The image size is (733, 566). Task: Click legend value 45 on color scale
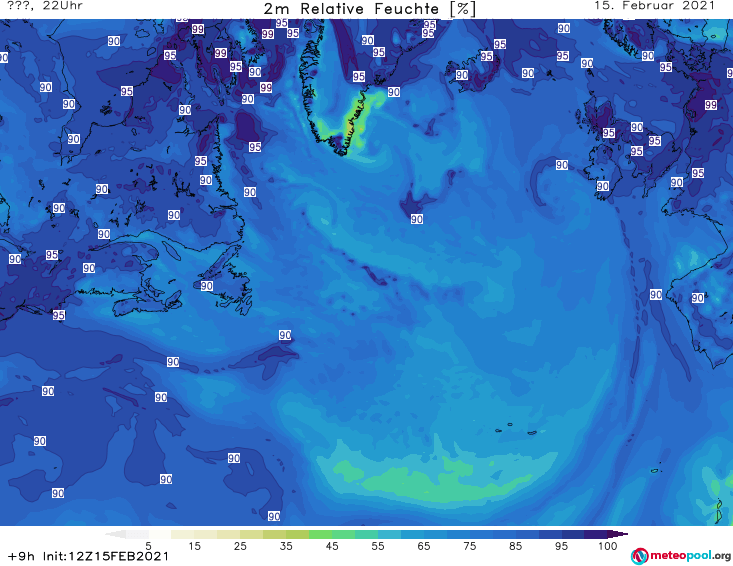[x=332, y=546]
